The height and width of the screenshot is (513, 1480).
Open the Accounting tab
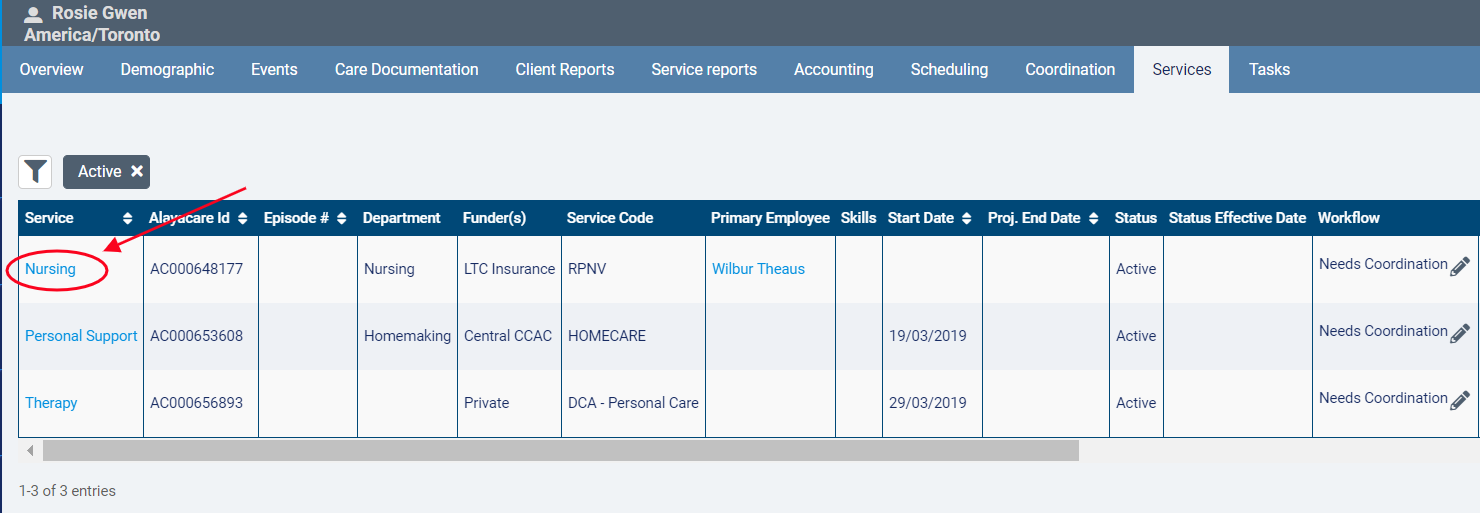tap(833, 70)
